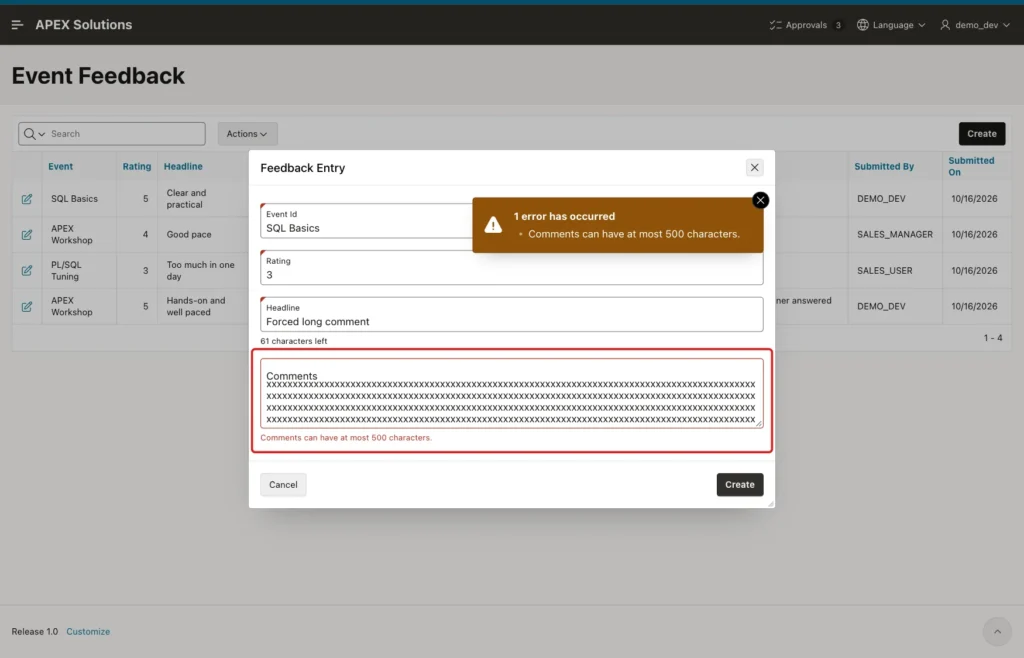
Task: Click the dialog corner resize handle
Action: coord(771,503)
